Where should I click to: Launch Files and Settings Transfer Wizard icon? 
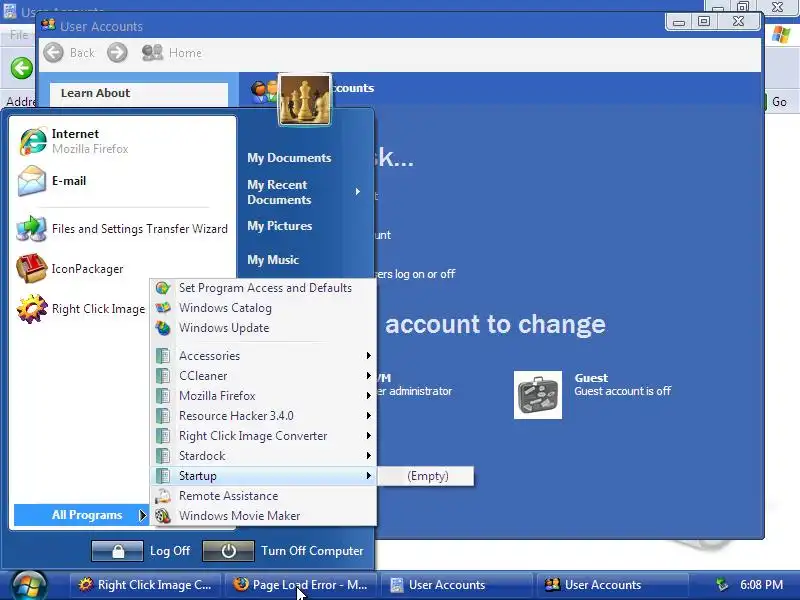pos(32,229)
